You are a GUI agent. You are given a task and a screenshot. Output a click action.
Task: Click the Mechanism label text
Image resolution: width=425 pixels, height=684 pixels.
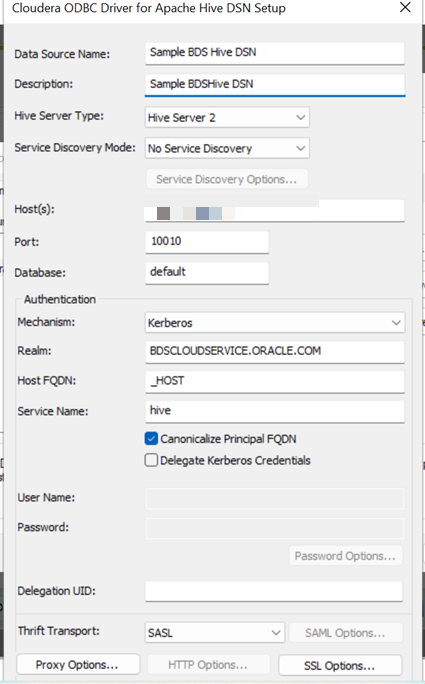[x=46, y=322]
